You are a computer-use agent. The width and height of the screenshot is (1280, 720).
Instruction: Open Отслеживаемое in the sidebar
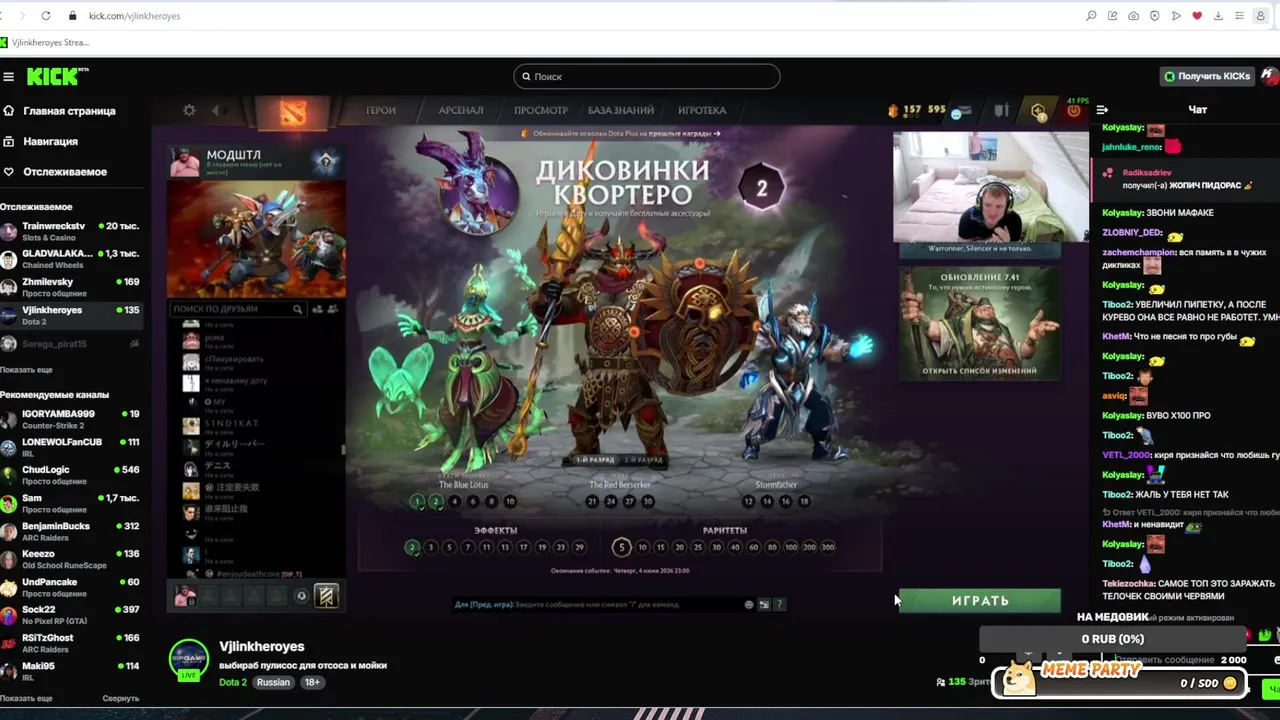coord(54,172)
